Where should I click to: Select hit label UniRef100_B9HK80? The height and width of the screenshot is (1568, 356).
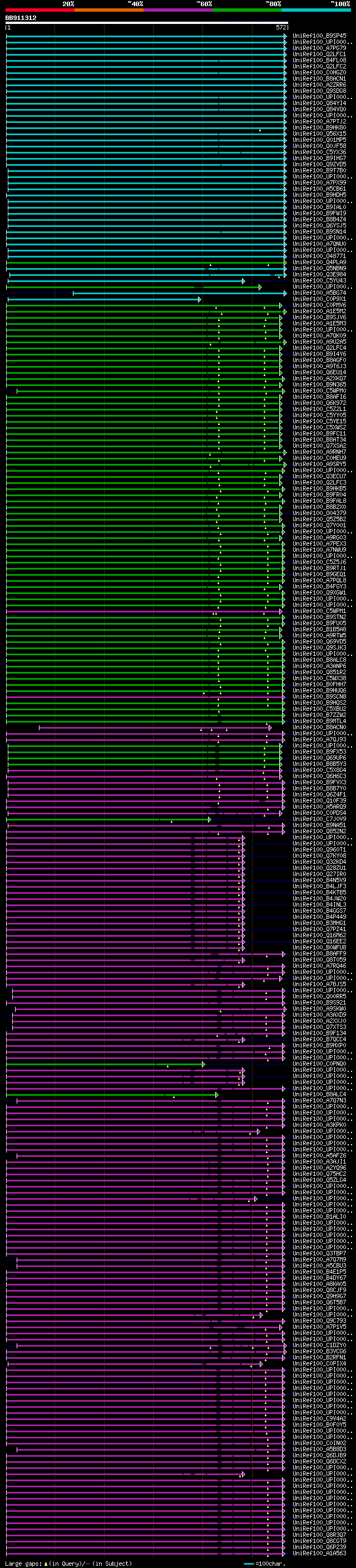click(x=319, y=128)
